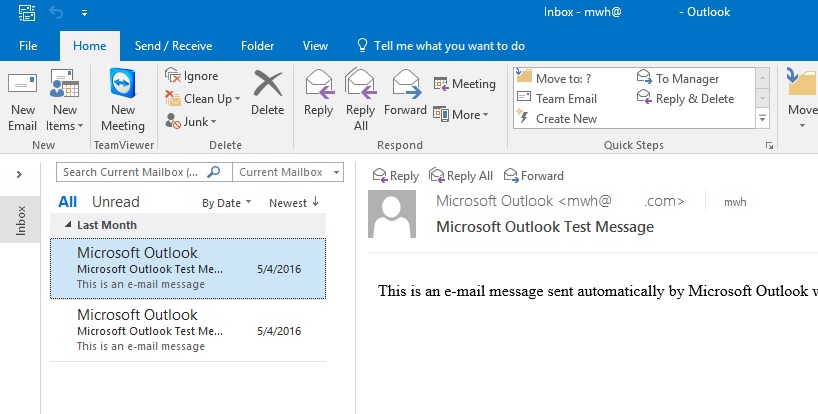Choose Create New quick step
Image resolution: width=818 pixels, height=414 pixels.
(557, 118)
